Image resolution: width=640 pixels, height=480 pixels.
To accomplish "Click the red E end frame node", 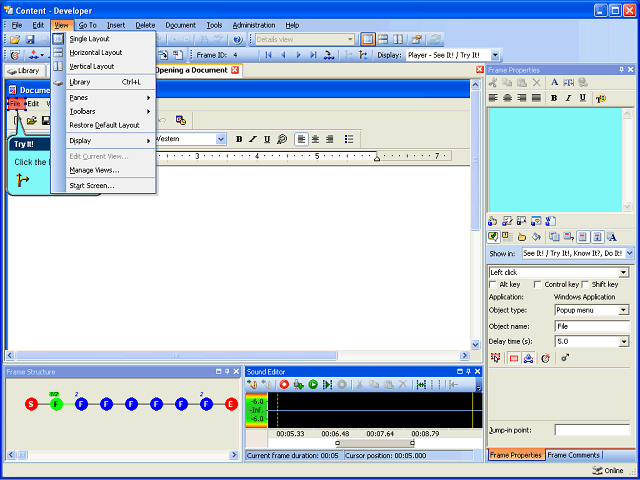I will tap(231, 404).
